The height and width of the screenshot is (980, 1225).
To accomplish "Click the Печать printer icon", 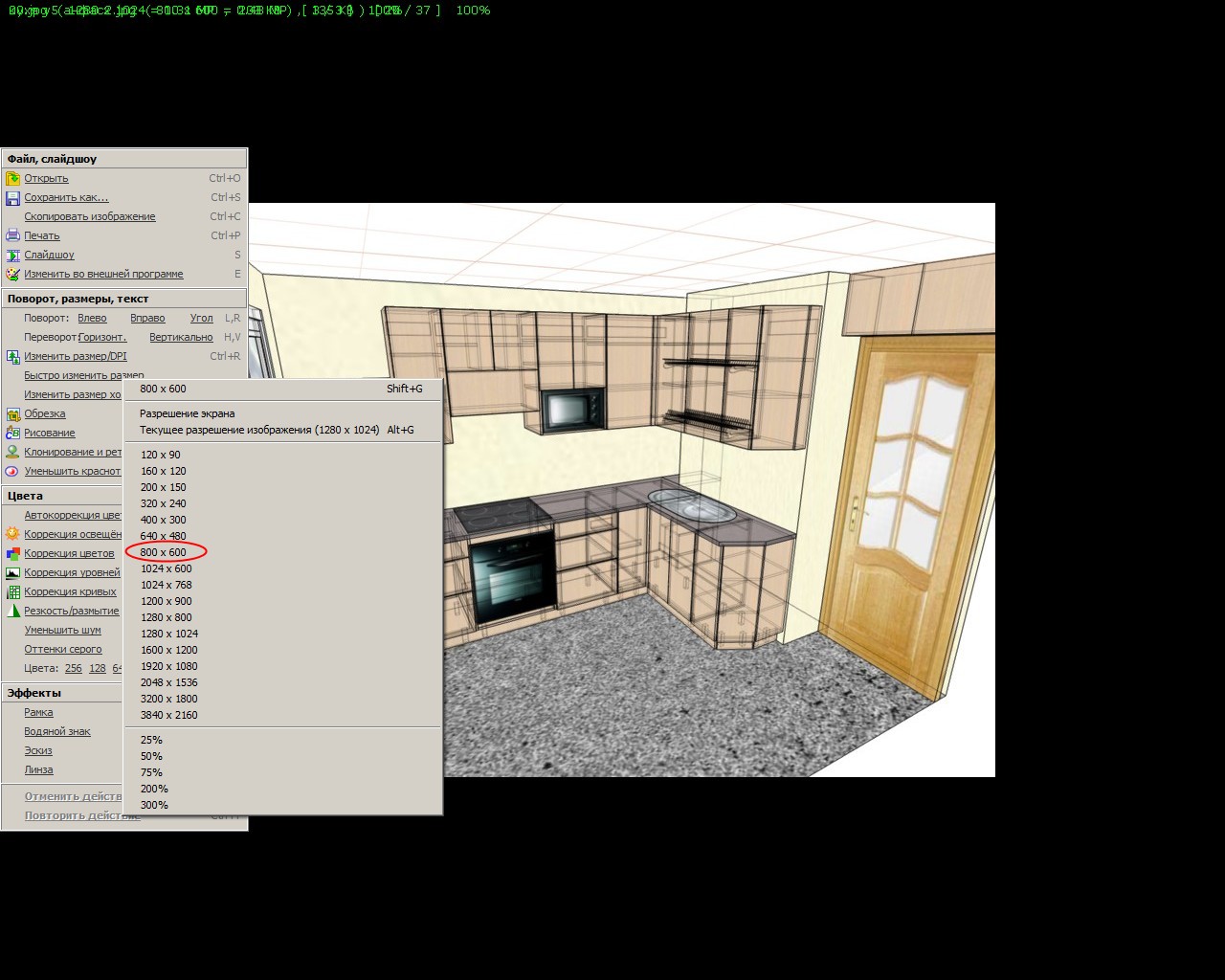I will pyautogui.click(x=12, y=236).
